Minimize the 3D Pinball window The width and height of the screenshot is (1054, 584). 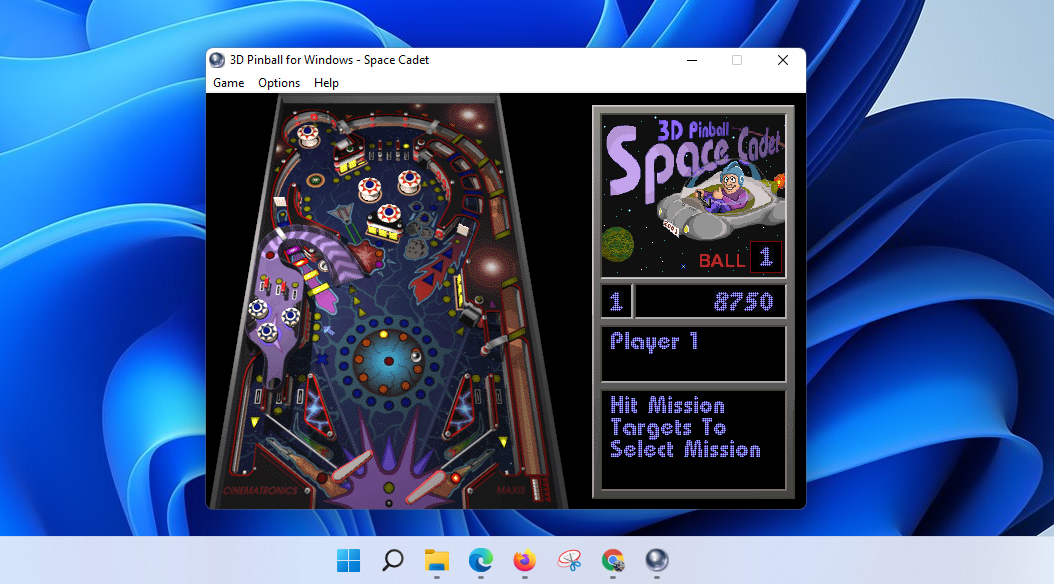tap(692, 60)
